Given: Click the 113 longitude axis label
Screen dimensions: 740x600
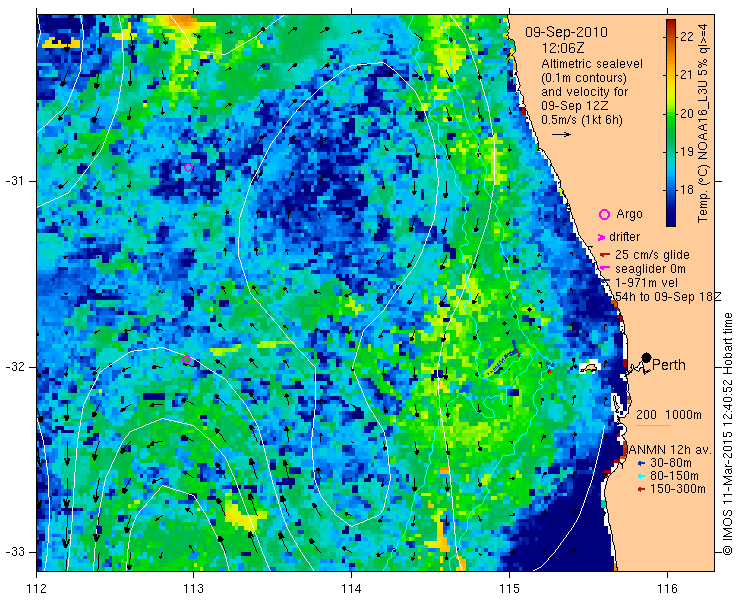Looking at the screenshot, I should pyautogui.click(x=193, y=589).
